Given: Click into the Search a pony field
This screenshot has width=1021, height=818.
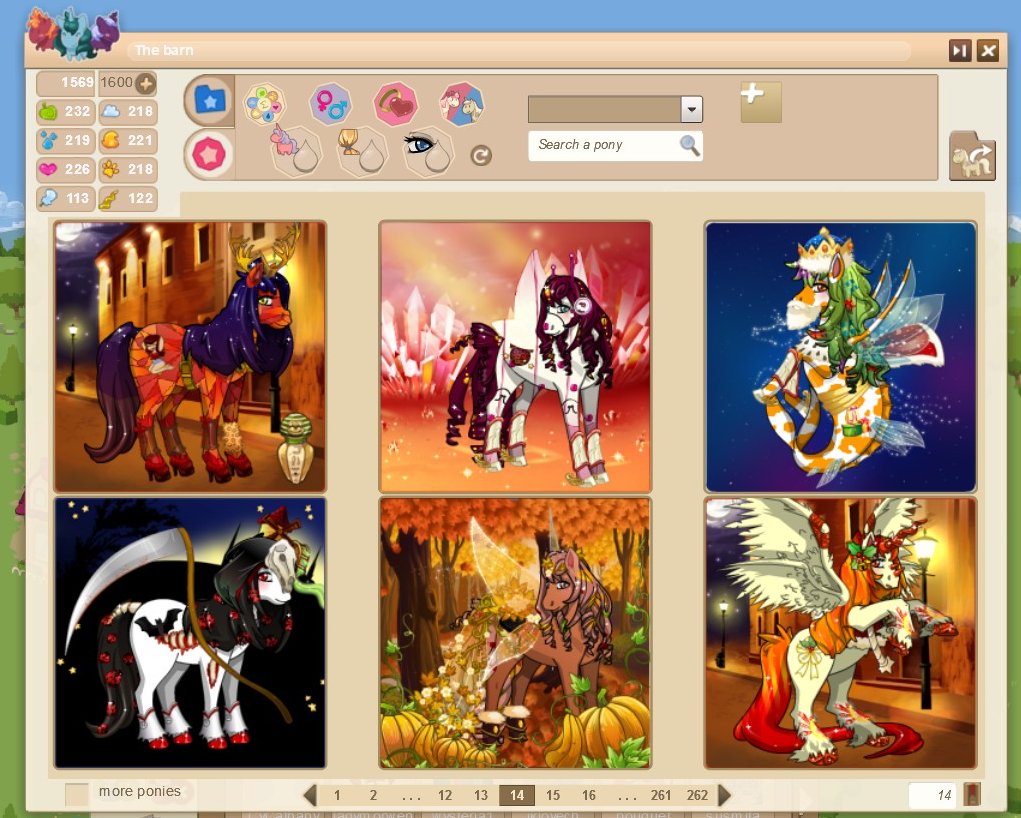Looking at the screenshot, I should [x=615, y=145].
